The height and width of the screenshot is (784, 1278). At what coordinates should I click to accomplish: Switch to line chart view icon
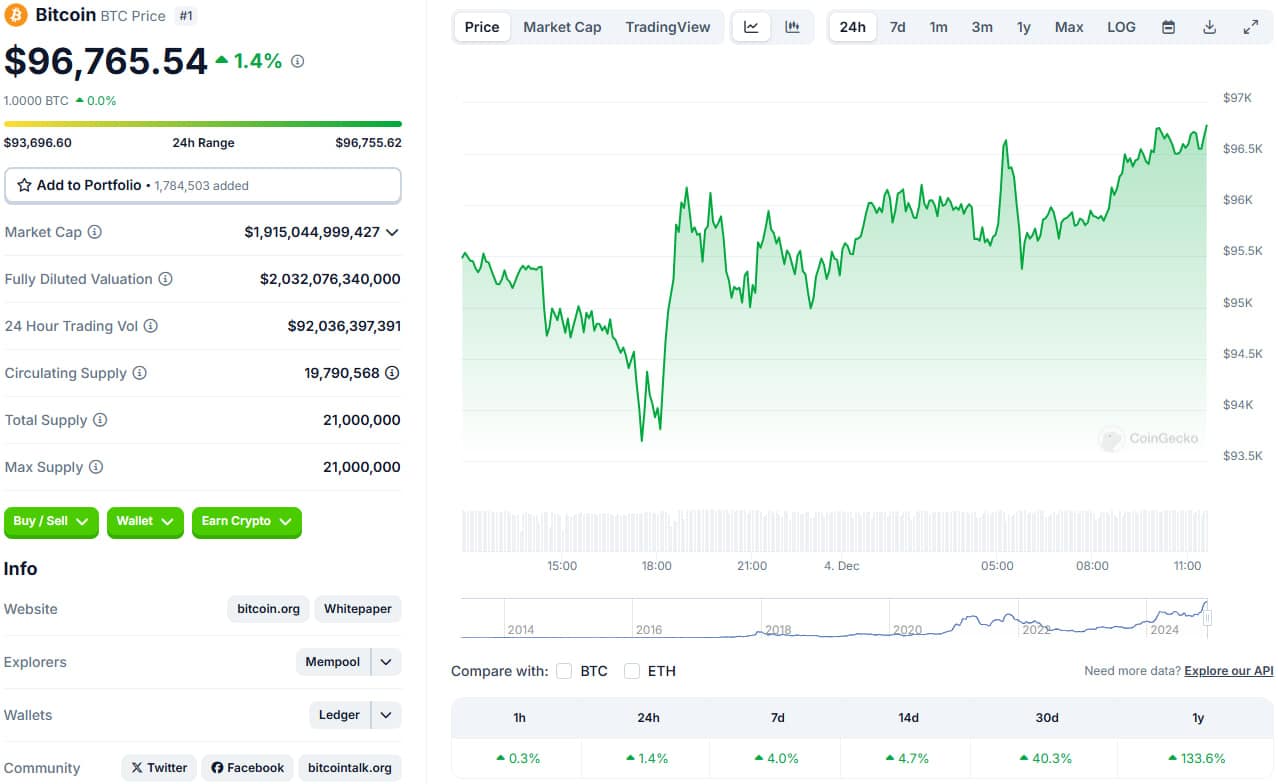tap(751, 27)
